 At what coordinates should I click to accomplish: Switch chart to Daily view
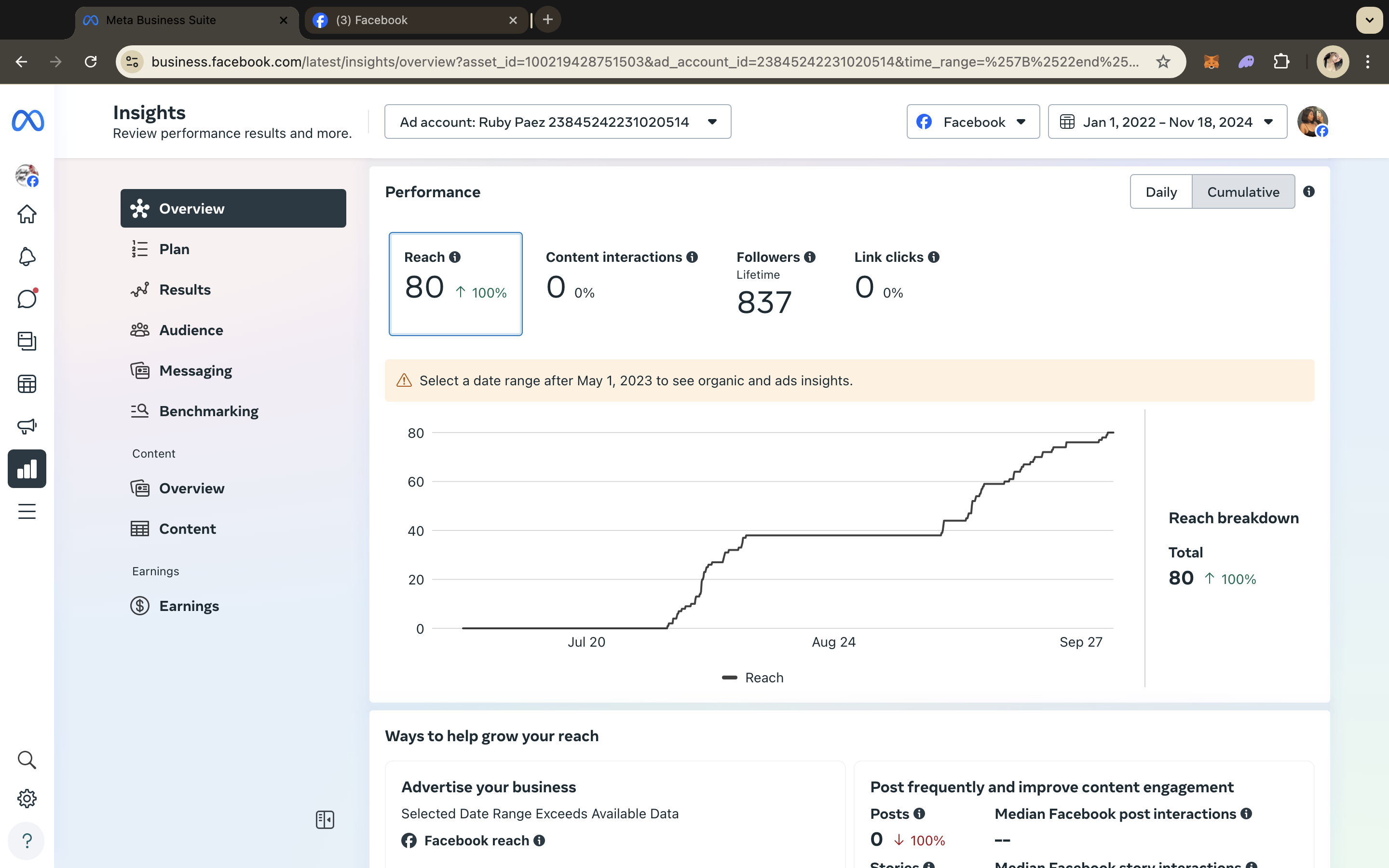[x=1160, y=192]
